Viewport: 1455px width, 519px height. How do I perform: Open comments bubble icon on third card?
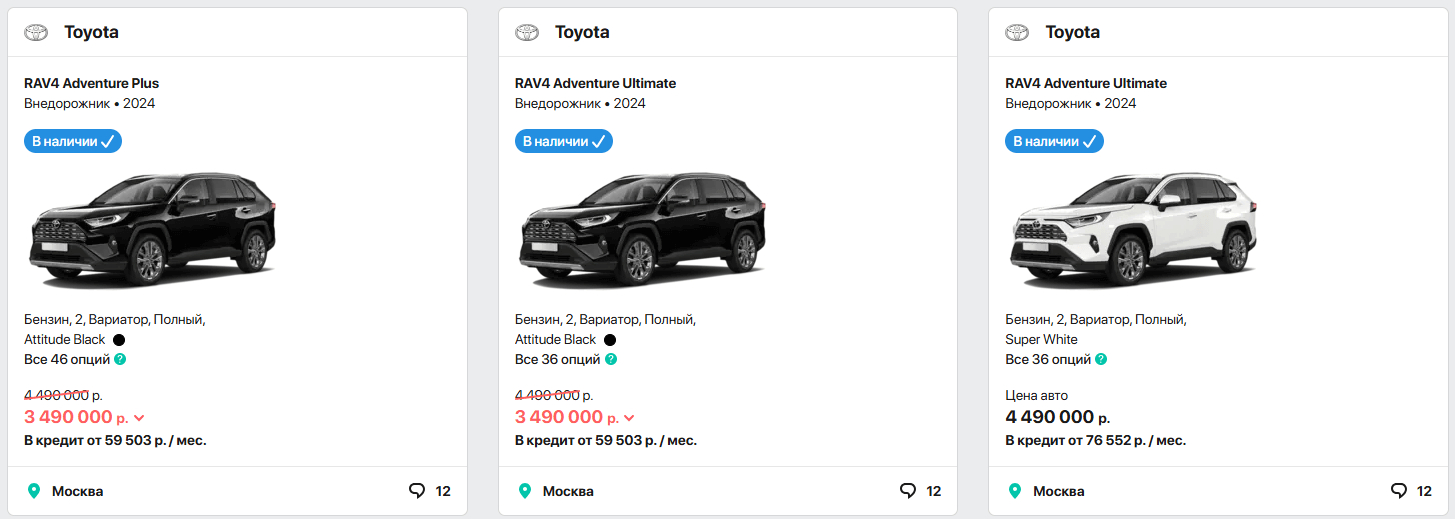pyautogui.click(x=1399, y=491)
